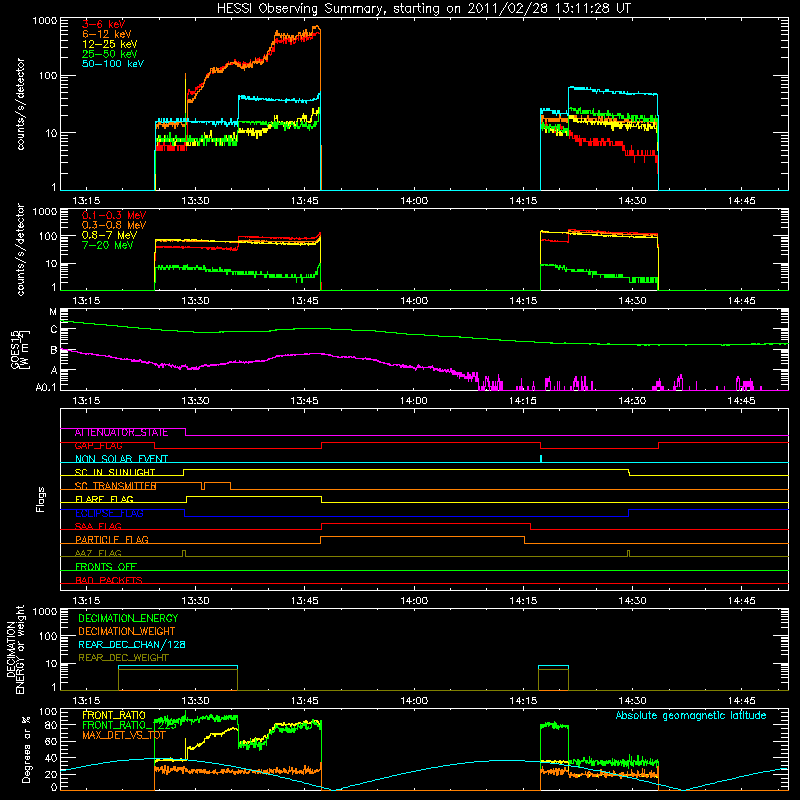
Task: Select the 3-6 keV legend label
Action: [x=103, y=24]
